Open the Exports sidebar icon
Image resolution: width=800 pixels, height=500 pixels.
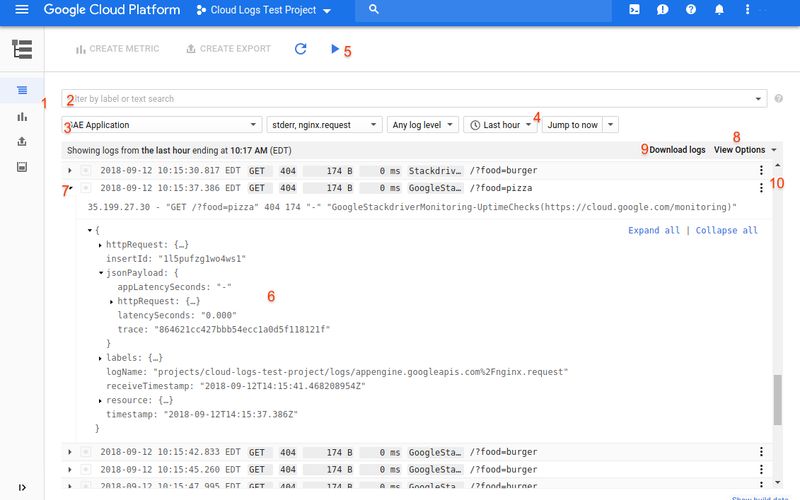coord(22,141)
